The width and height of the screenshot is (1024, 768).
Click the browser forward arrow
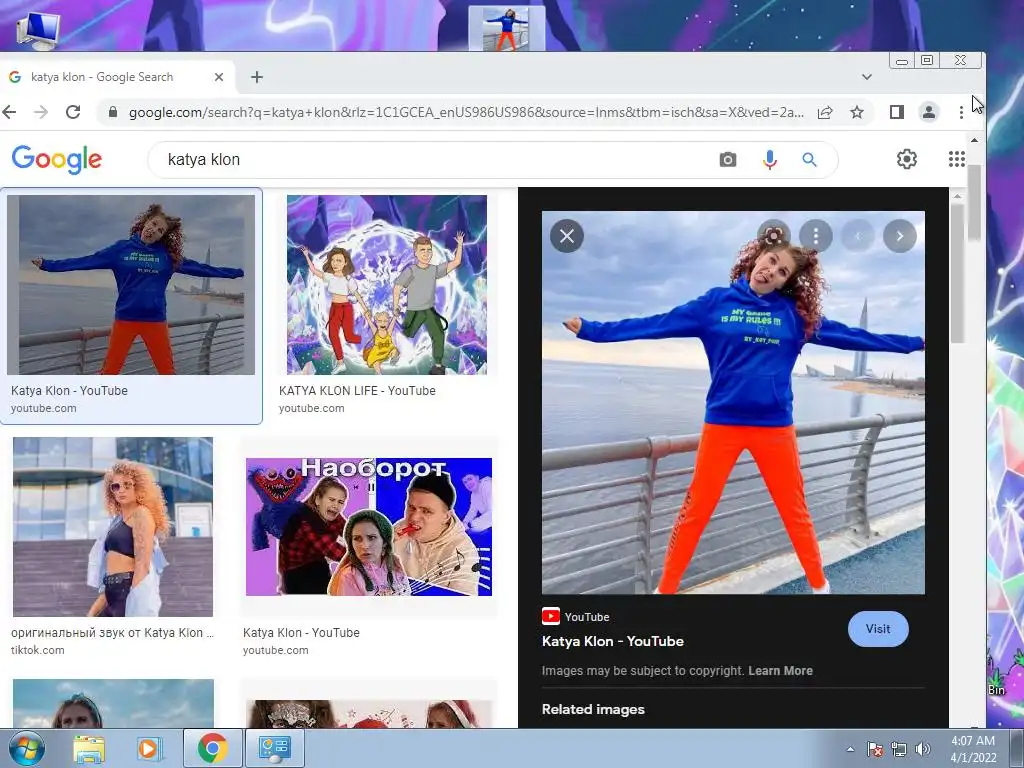point(41,112)
